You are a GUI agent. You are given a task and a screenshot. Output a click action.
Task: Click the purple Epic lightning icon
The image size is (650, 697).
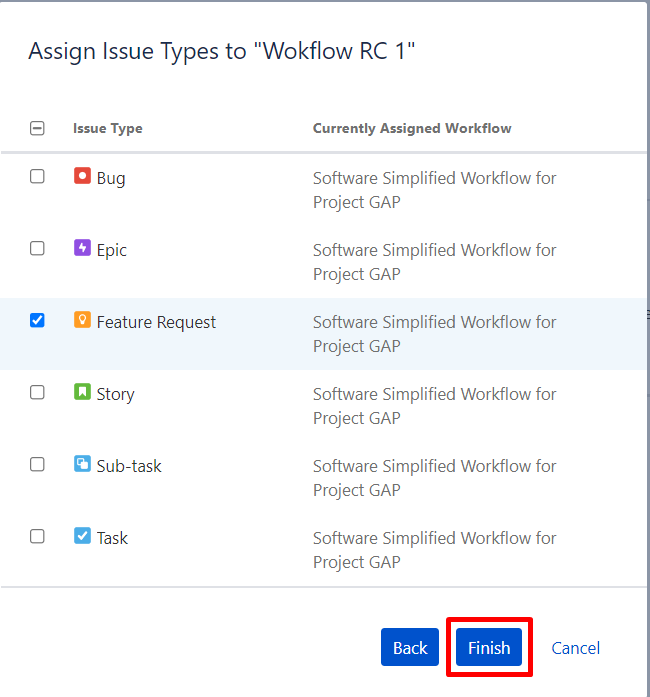point(82,248)
